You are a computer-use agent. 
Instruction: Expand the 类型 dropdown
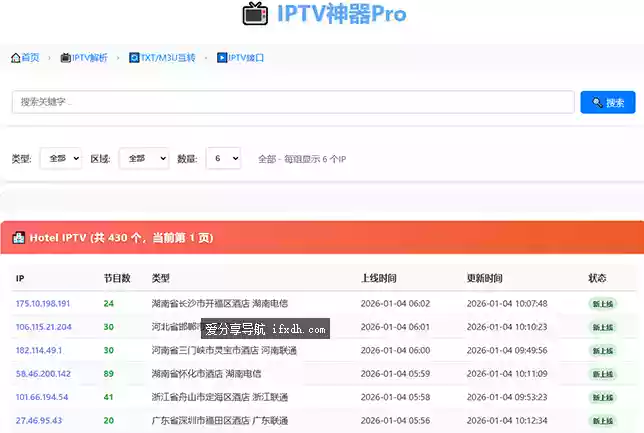pos(61,158)
